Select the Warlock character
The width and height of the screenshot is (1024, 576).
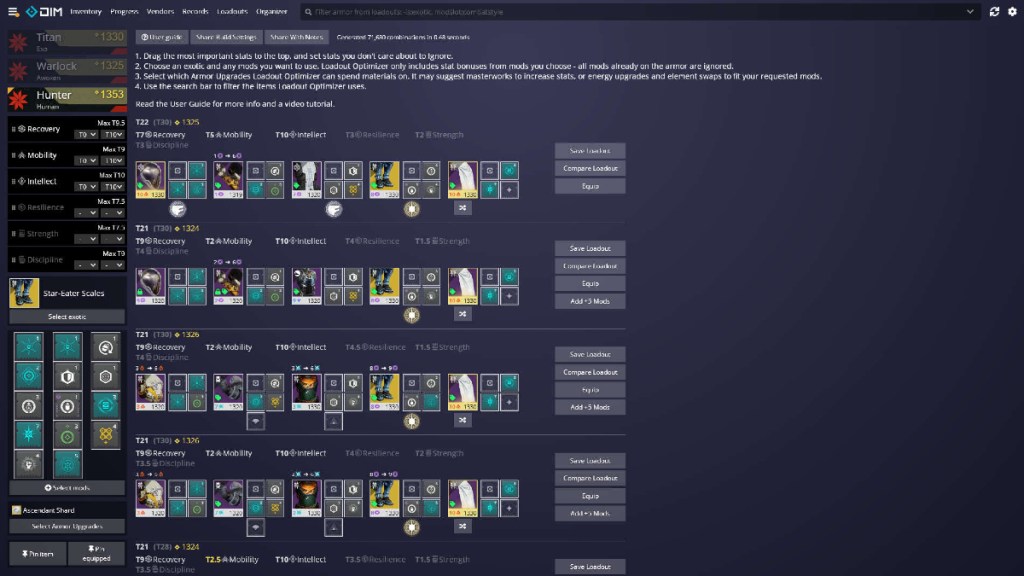point(66,70)
